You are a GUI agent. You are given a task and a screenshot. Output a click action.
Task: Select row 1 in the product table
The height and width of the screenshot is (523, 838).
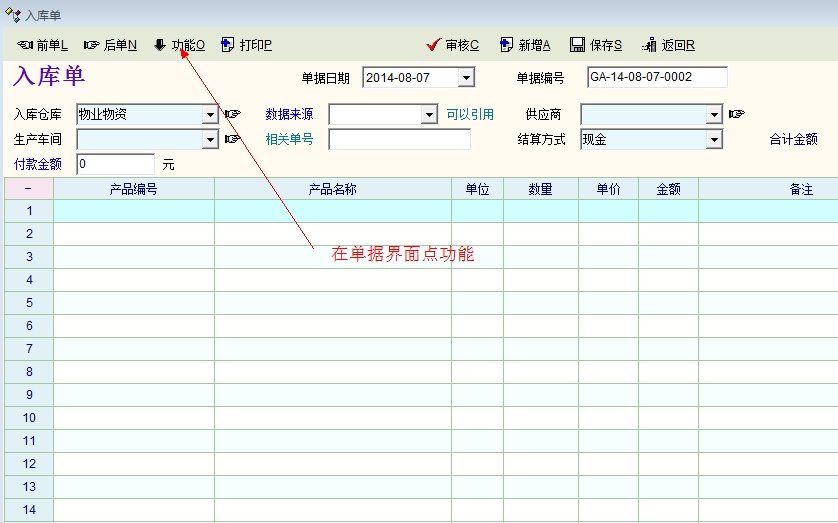pyautogui.click(x=29, y=211)
